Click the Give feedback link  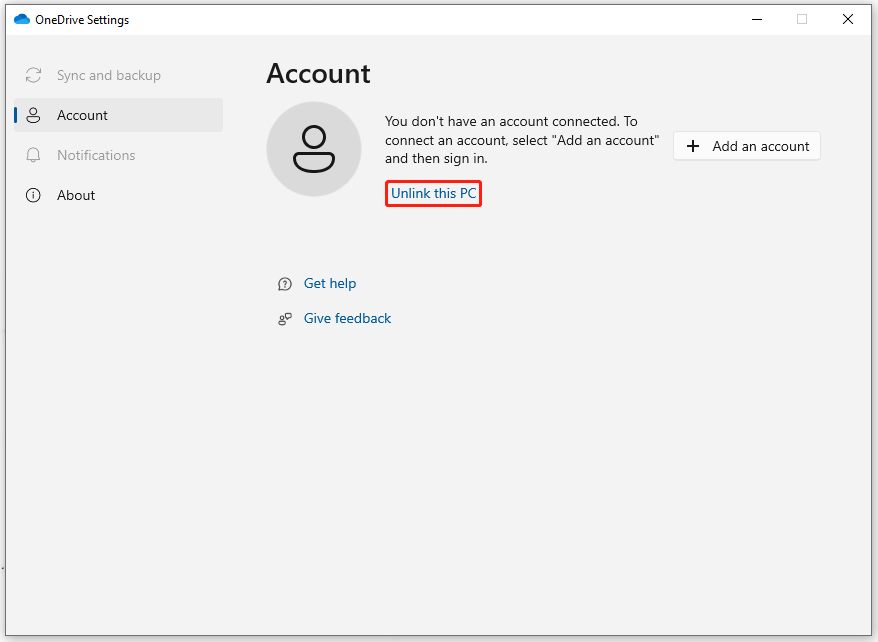coord(347,318)
